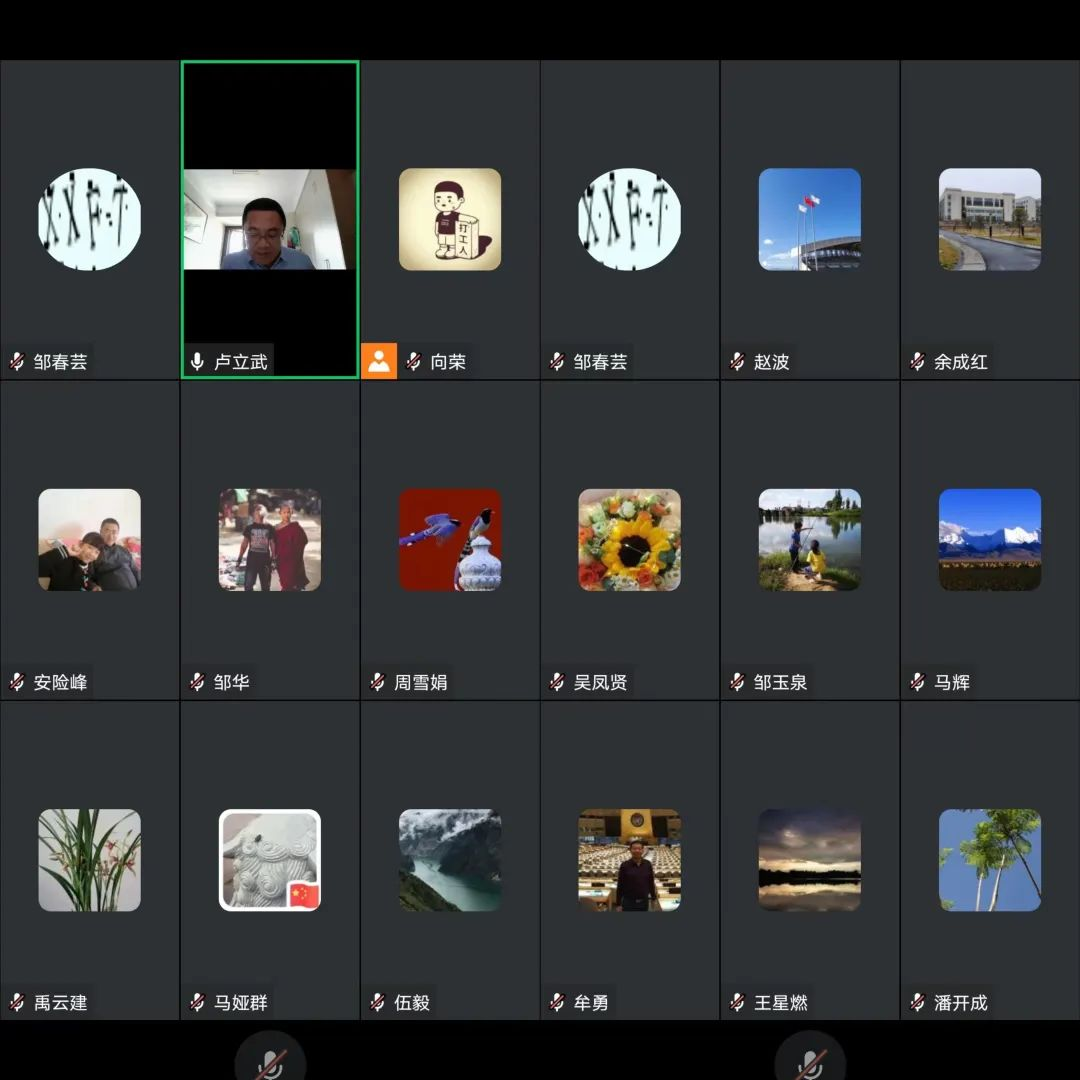The width and height of the screenshot is (1080, 1080).
Task: Open the palm tree avatar of 潘开成
Action: pyautogui.click(x=989, y=859)
